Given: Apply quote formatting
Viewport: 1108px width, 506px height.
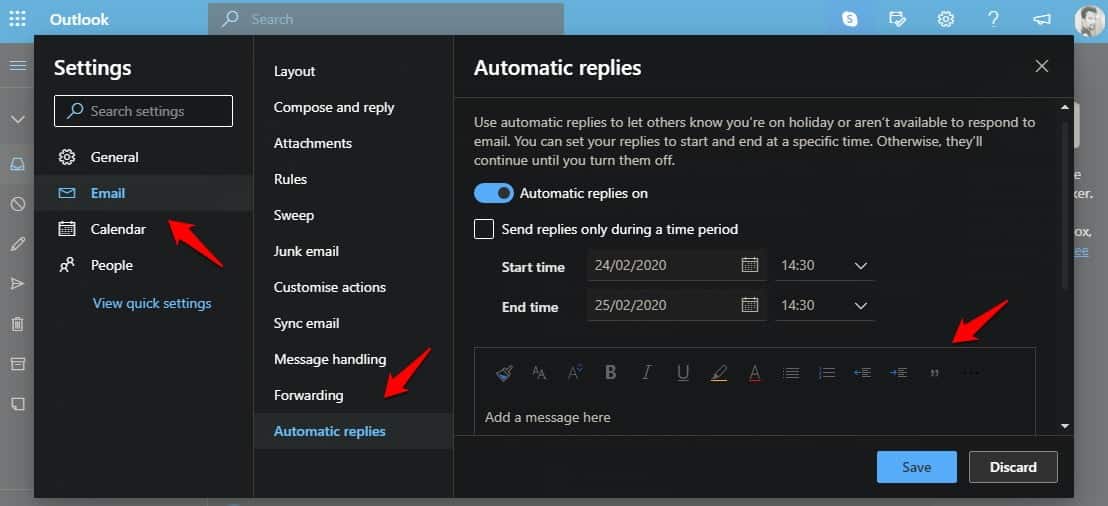Looking at the screenshot, I should [x=935, y=373].
